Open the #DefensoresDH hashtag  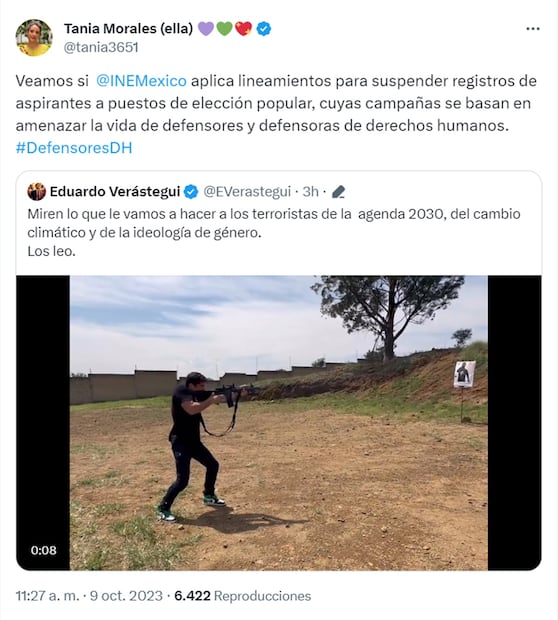pos(74,148)
